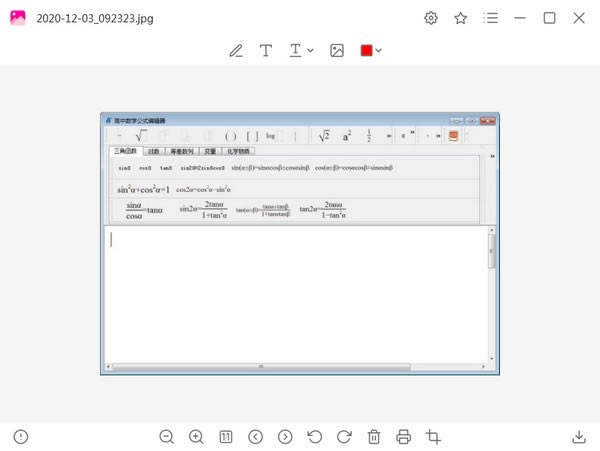This screenshot has width=600, height=451.
Task: Insert sinα/cosα=tanα formula
Action: [x=144, y=210]
